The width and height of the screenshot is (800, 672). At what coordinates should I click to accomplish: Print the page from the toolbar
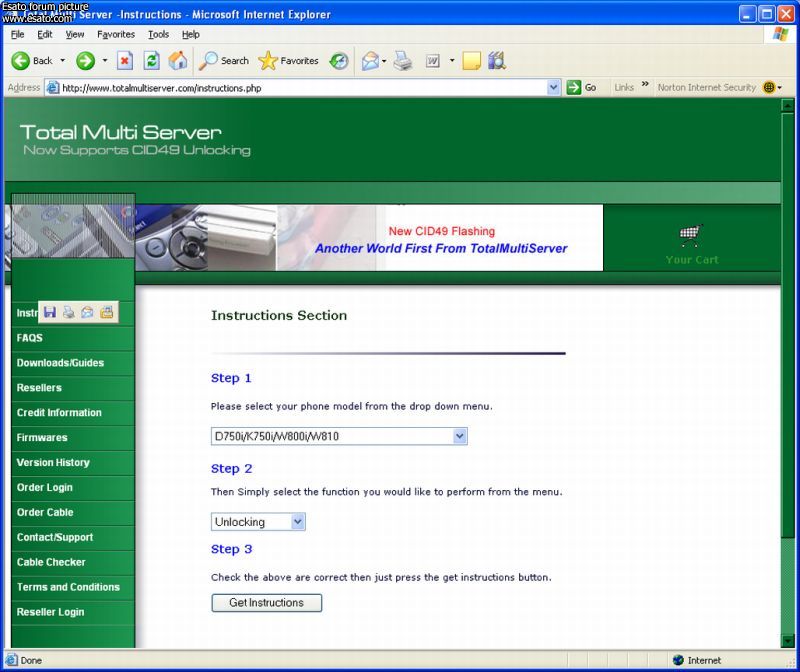click(x=403, y=61)
